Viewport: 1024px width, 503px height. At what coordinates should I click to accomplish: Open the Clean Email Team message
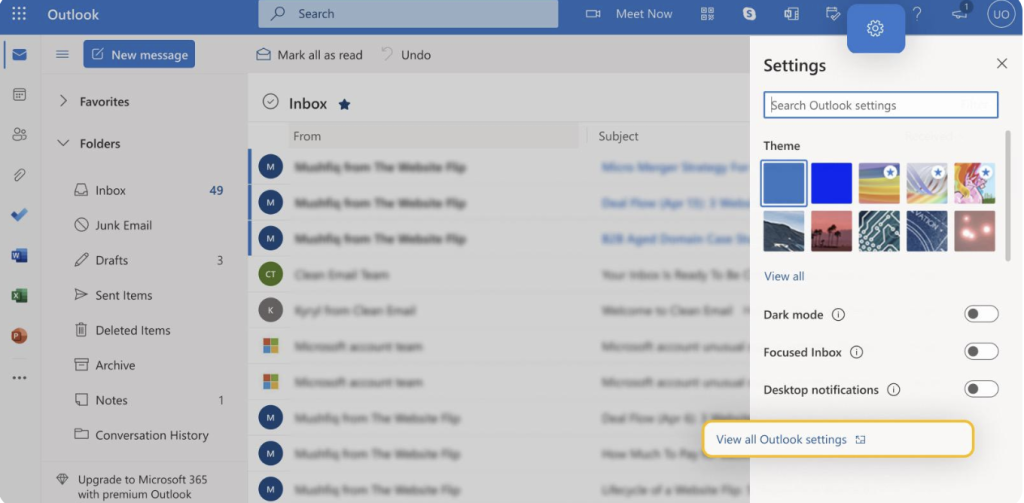tap(499, 275)
